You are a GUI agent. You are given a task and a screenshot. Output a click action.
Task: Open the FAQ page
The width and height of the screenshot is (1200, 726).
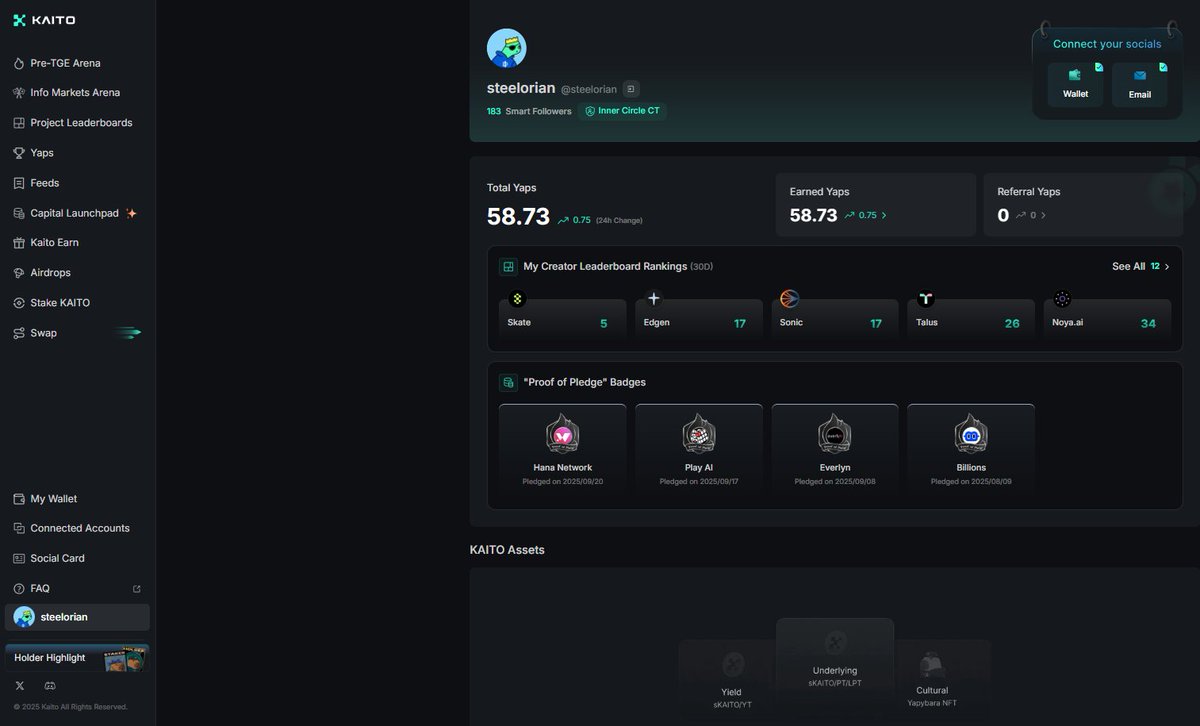tap(40, 588)
